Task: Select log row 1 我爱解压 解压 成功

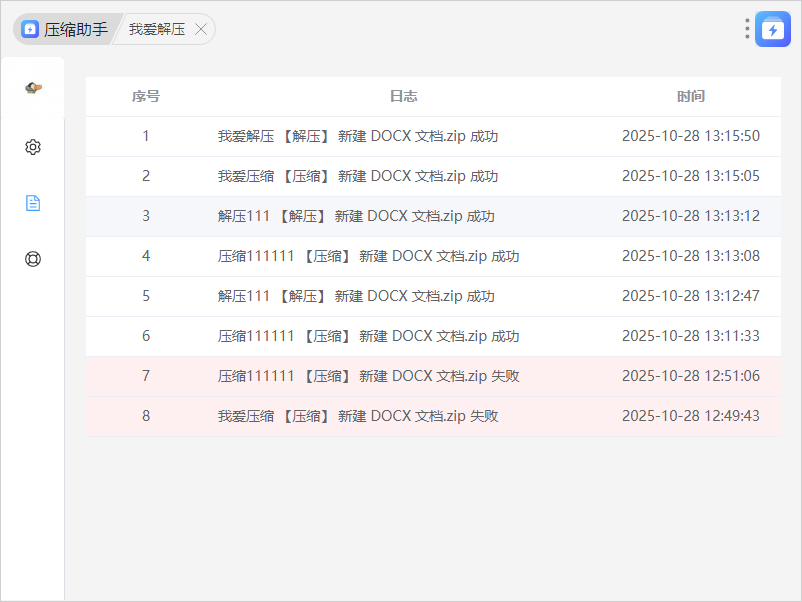Action: tap(358, 136)
